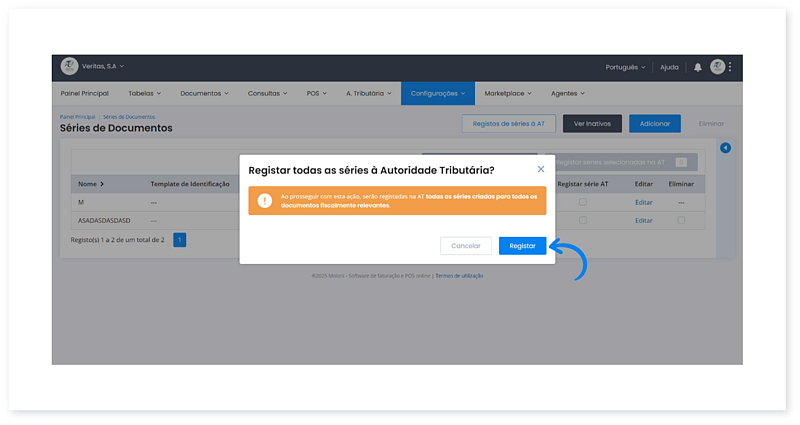This screenshot has width=800, height=425.
Task: Sort by the Nome column arrow
Action: click(102, 184)
